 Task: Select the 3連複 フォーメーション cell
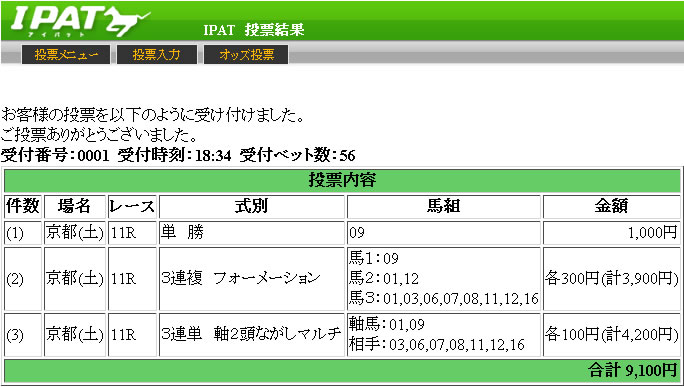click(x=251, y=279)
